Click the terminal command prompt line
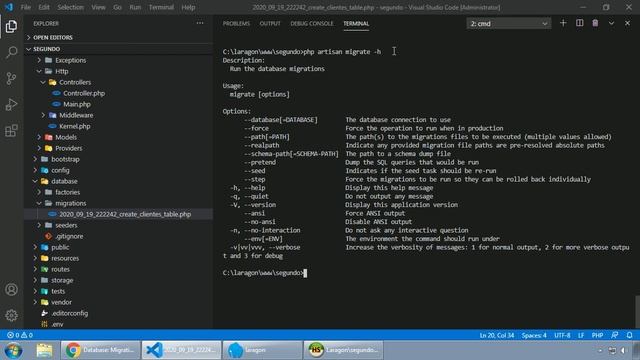 tap(265, 273)
